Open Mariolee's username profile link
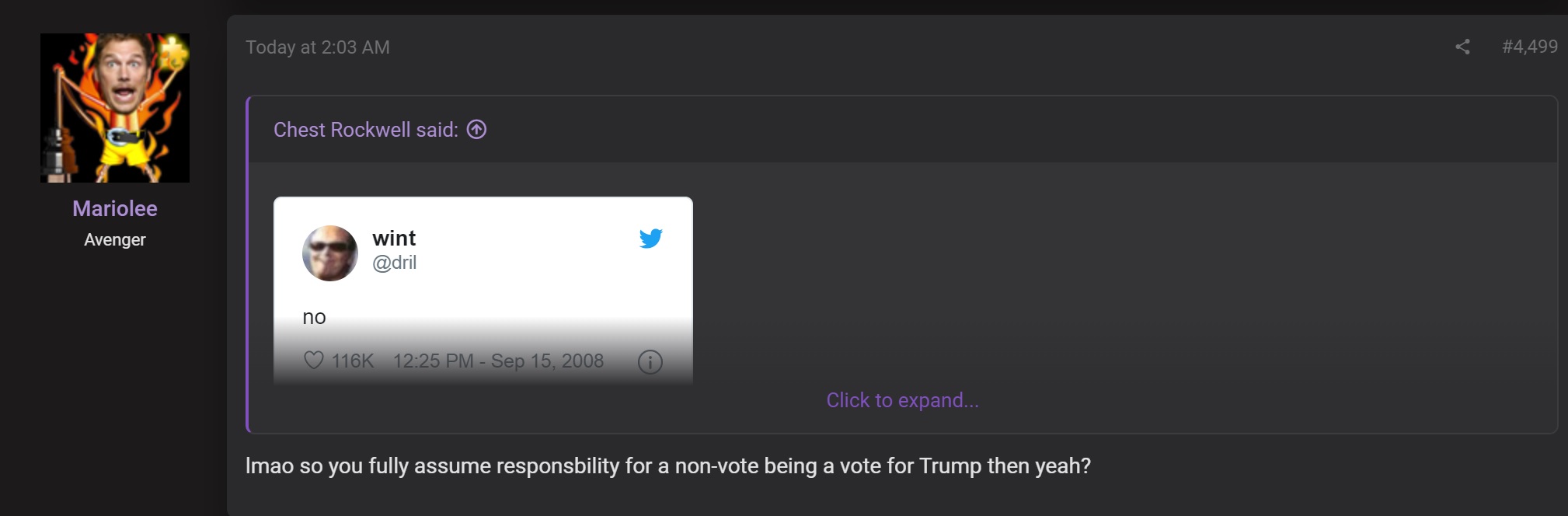Image resolution: width=1568 pixels, height=516 pixels. tap(115, 208)
